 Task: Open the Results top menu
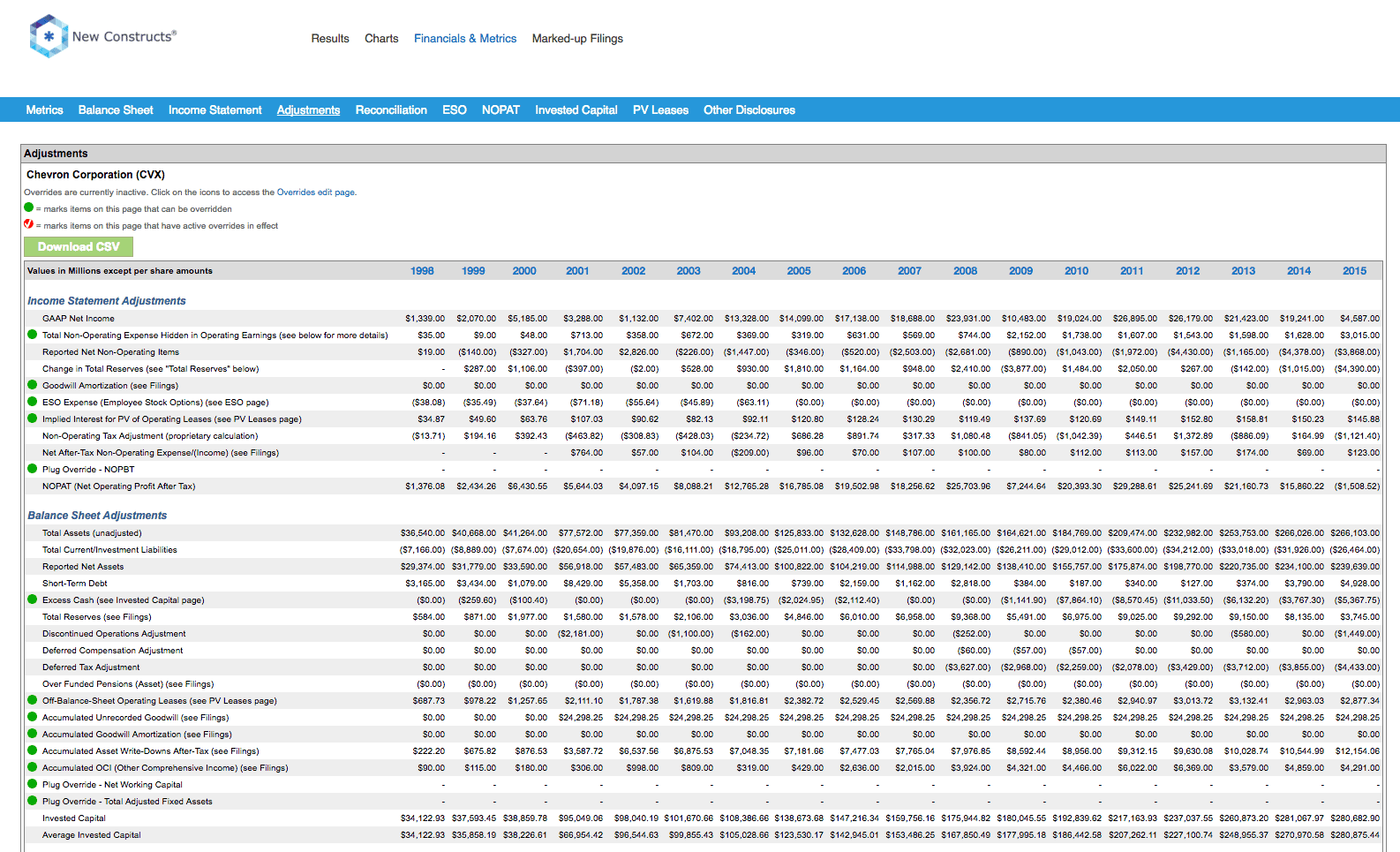pyautogui.click(x=330, y=39)
